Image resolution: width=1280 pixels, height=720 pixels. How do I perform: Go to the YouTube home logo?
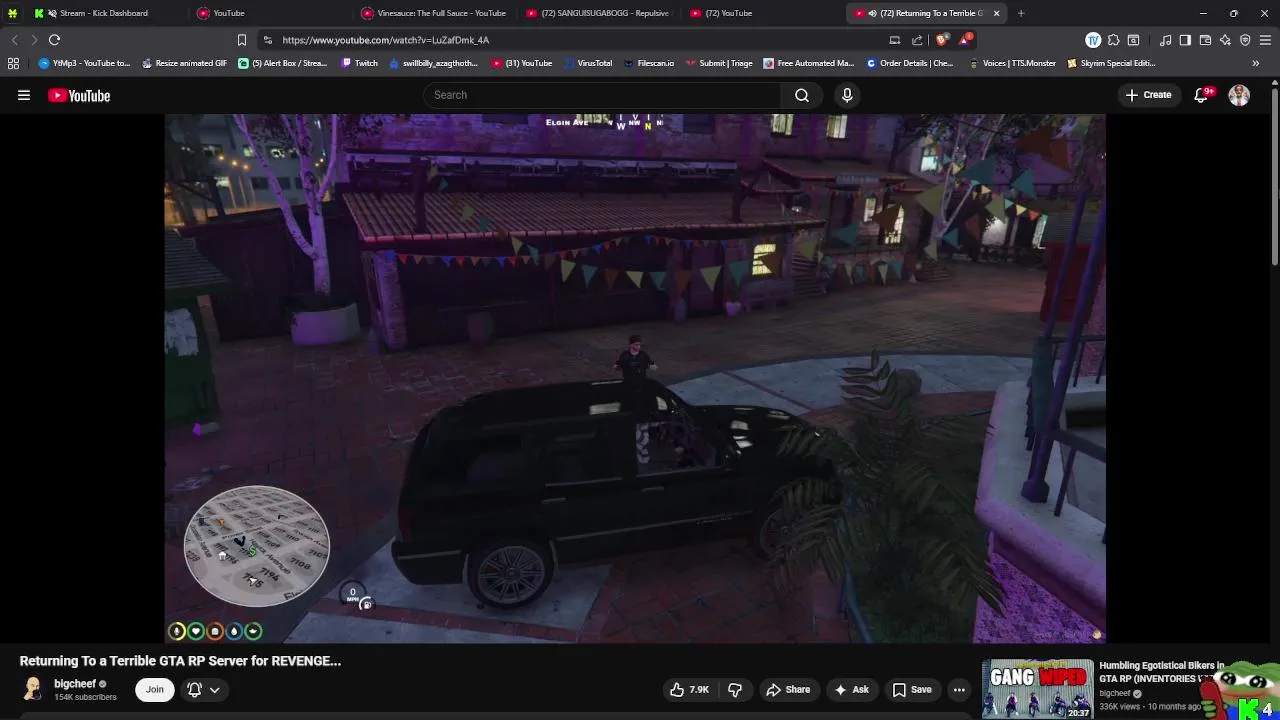(79, 95)
